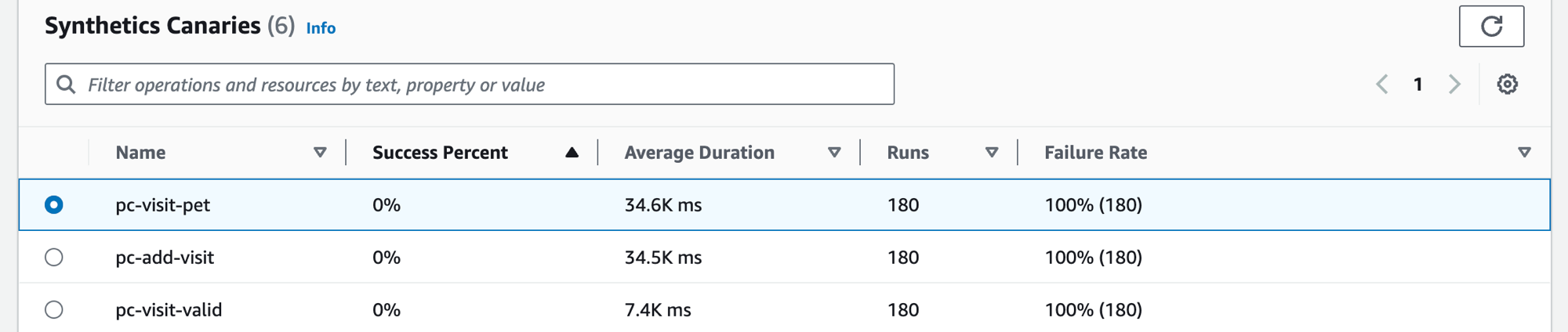Click the Success Percent column header

point(440,153)
